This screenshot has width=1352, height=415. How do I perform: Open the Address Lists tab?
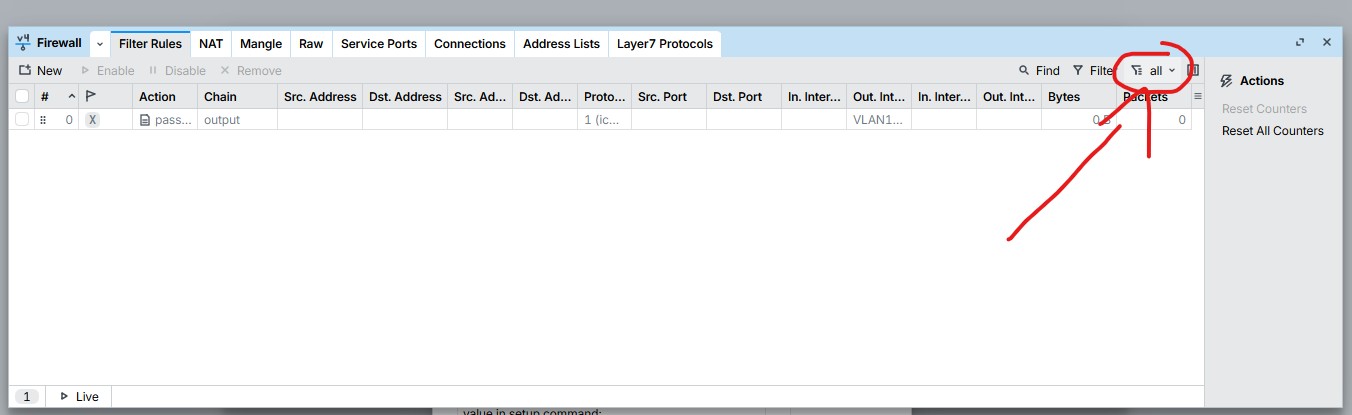(x=562, y=44)
